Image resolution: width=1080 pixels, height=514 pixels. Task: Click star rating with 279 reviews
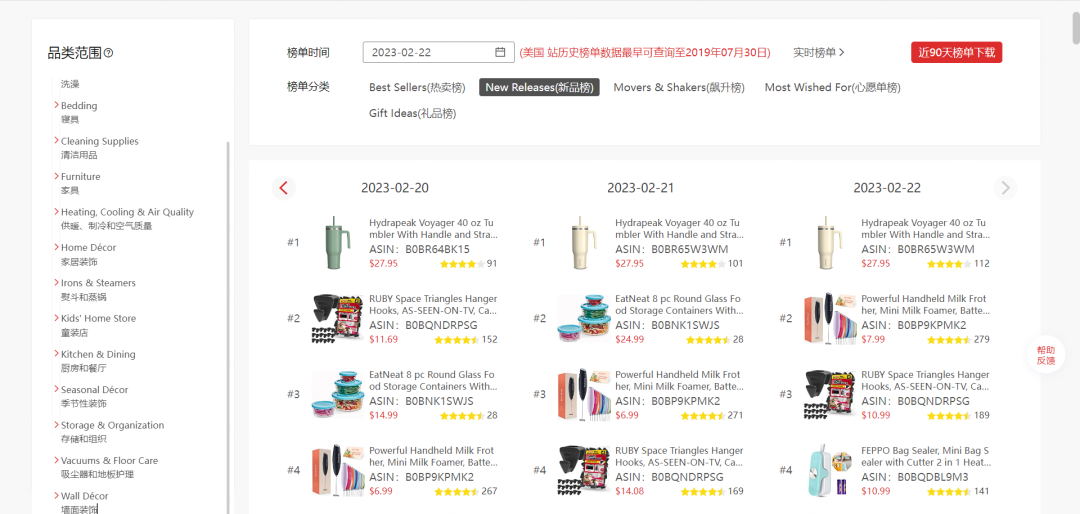pyautogui.click(x=949, y=340)
